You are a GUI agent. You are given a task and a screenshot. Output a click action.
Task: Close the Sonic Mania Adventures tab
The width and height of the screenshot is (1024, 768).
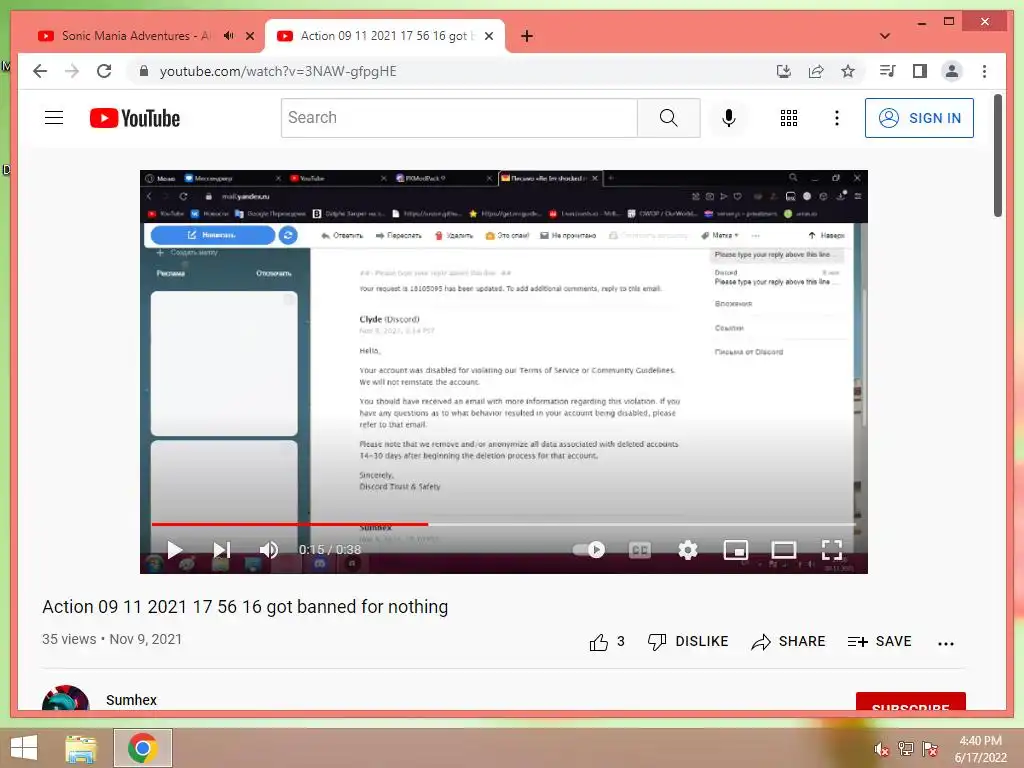(x=250, y=36)
